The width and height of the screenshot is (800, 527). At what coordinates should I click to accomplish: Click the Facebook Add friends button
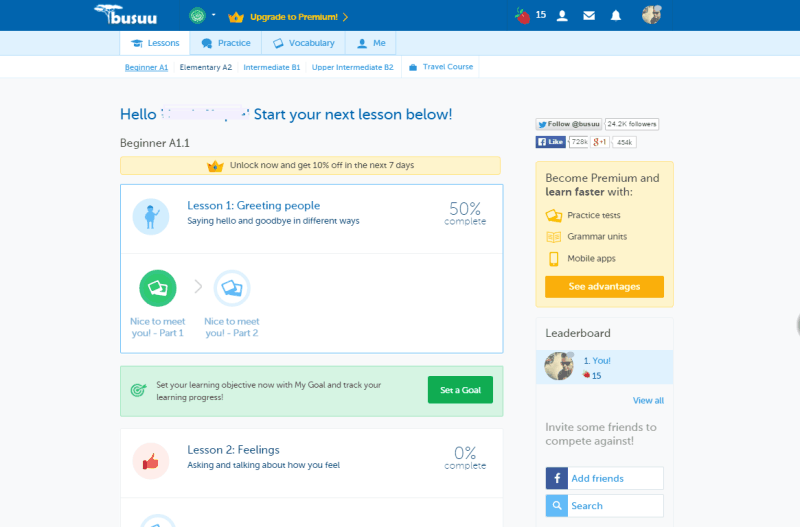click(604, 479)
